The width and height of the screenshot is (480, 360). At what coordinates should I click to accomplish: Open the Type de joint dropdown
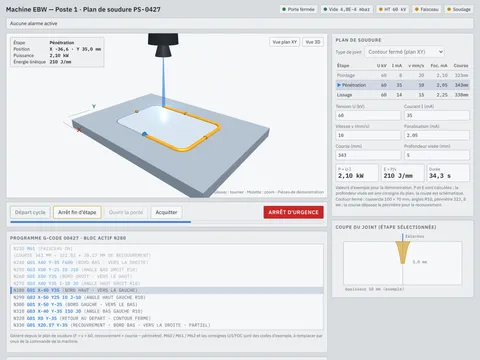[x=405, y=52]
